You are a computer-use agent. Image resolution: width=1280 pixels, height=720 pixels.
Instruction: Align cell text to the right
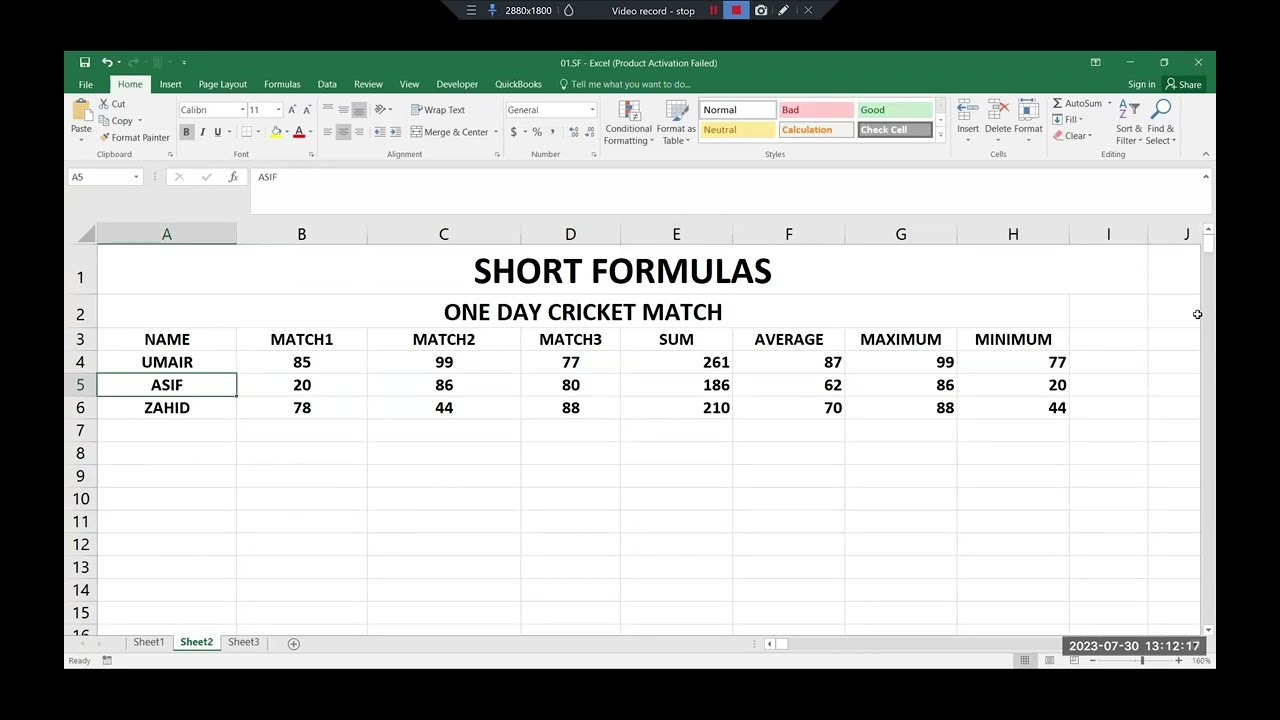click(359, 132)
